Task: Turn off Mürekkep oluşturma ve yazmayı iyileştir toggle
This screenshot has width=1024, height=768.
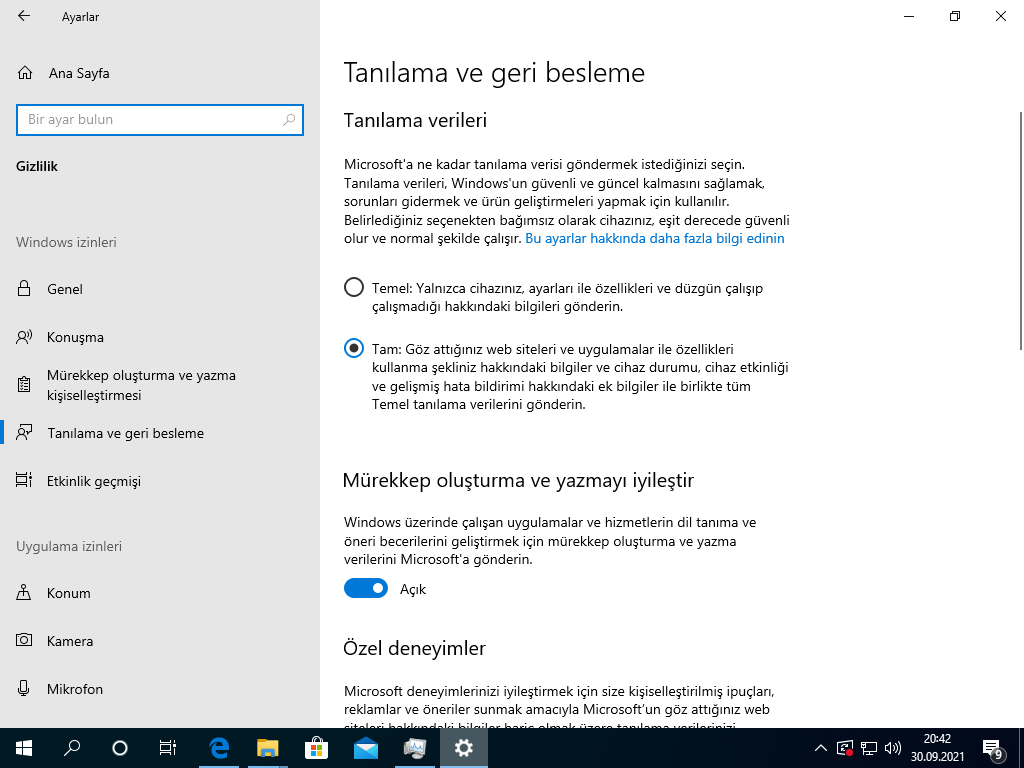Action: pos(366,588)
